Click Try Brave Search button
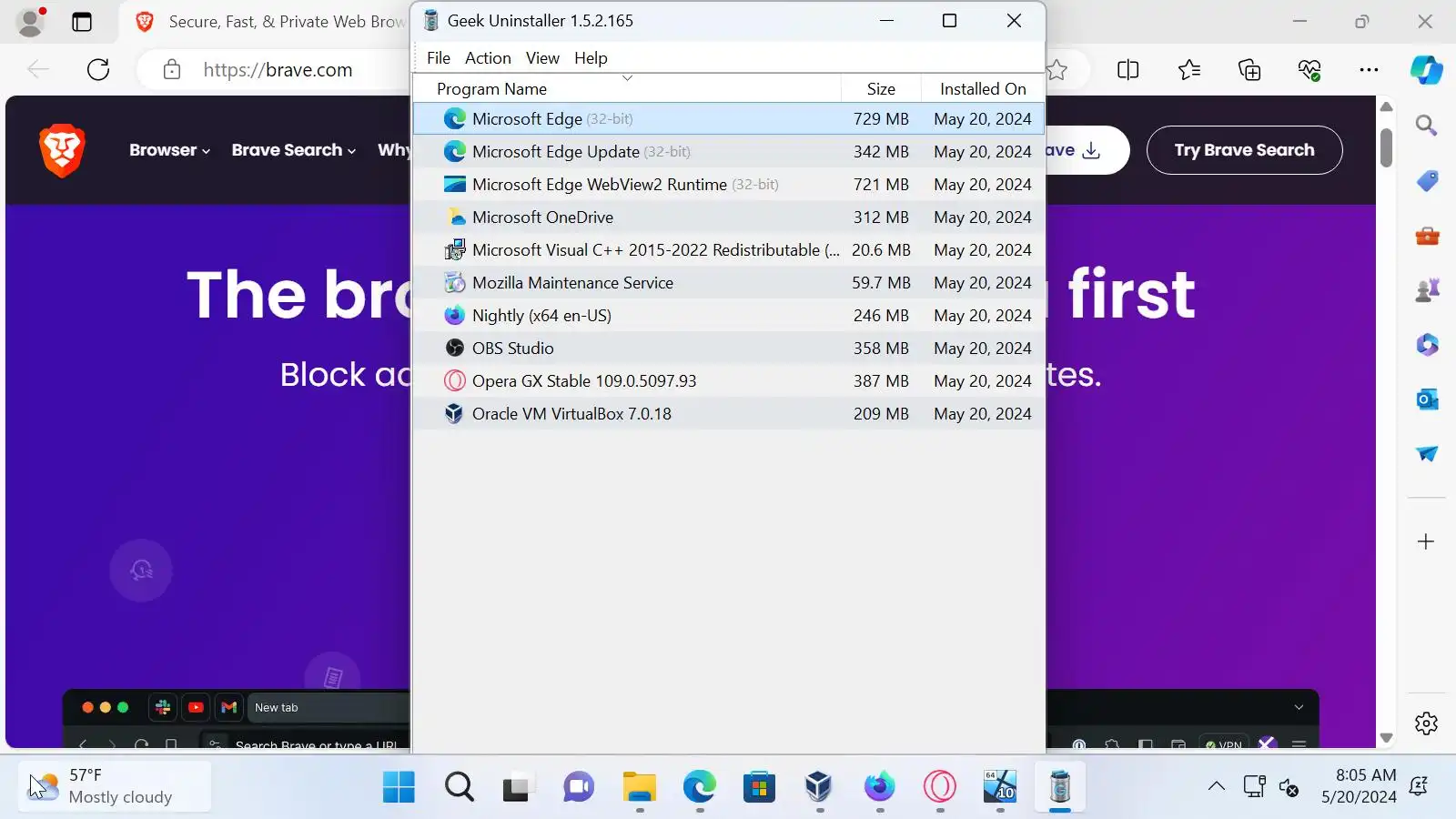Image resolution: width=1456 pixels, height=819 pixels. [1244, 150]
